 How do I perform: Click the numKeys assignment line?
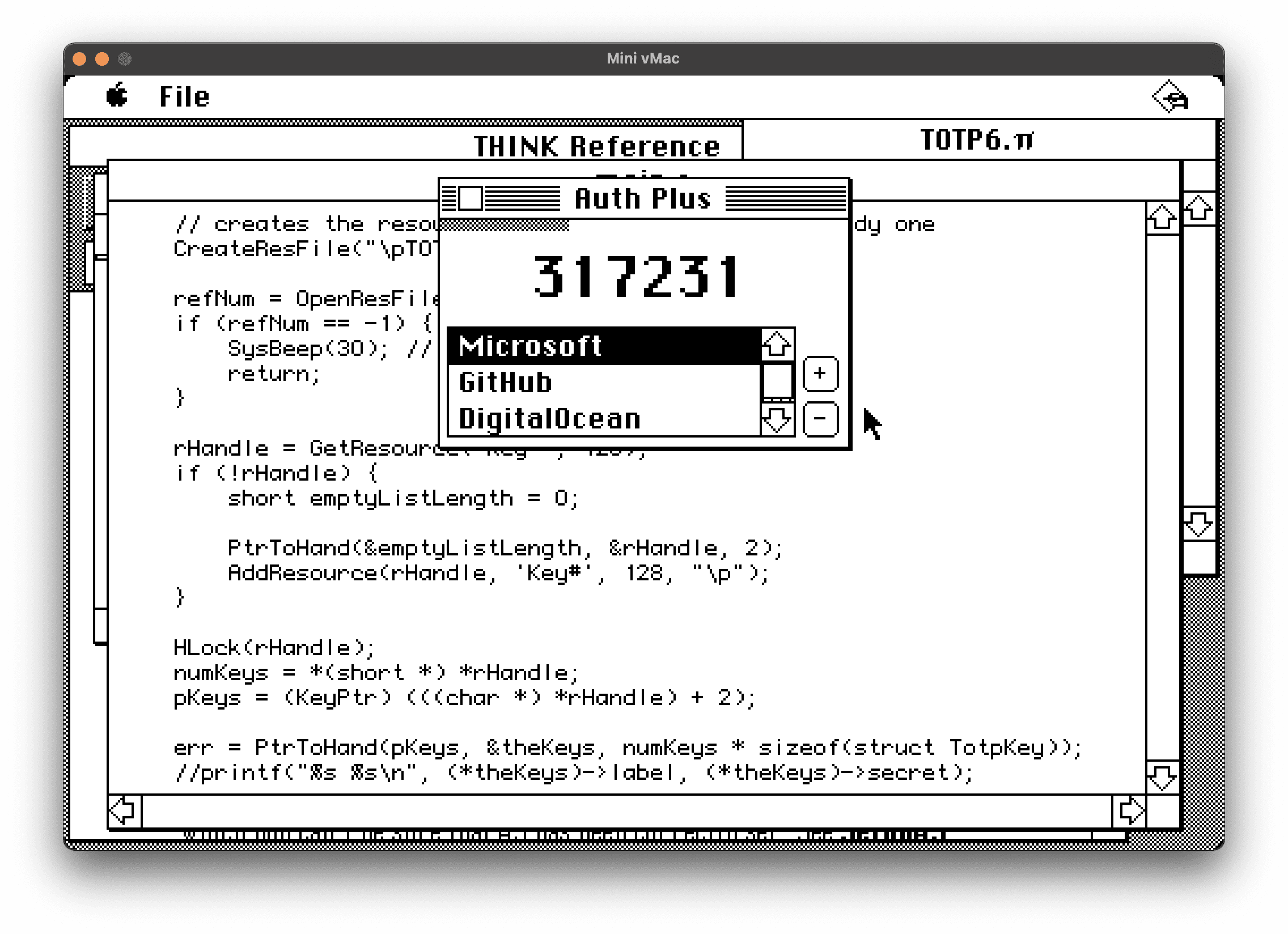point(376,673)
